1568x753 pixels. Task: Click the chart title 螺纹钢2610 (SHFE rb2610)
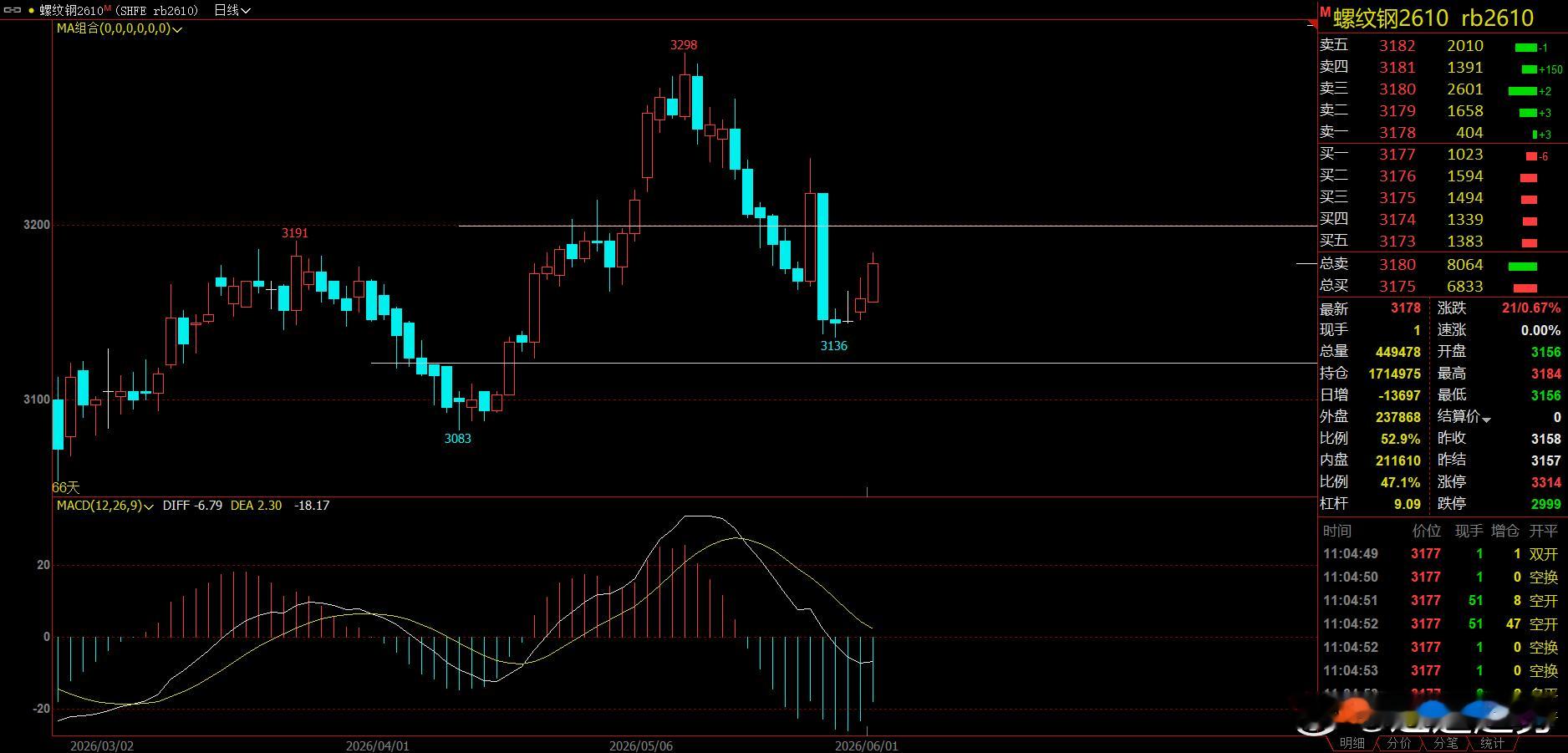pyautogui.click(x=120, y=10)
